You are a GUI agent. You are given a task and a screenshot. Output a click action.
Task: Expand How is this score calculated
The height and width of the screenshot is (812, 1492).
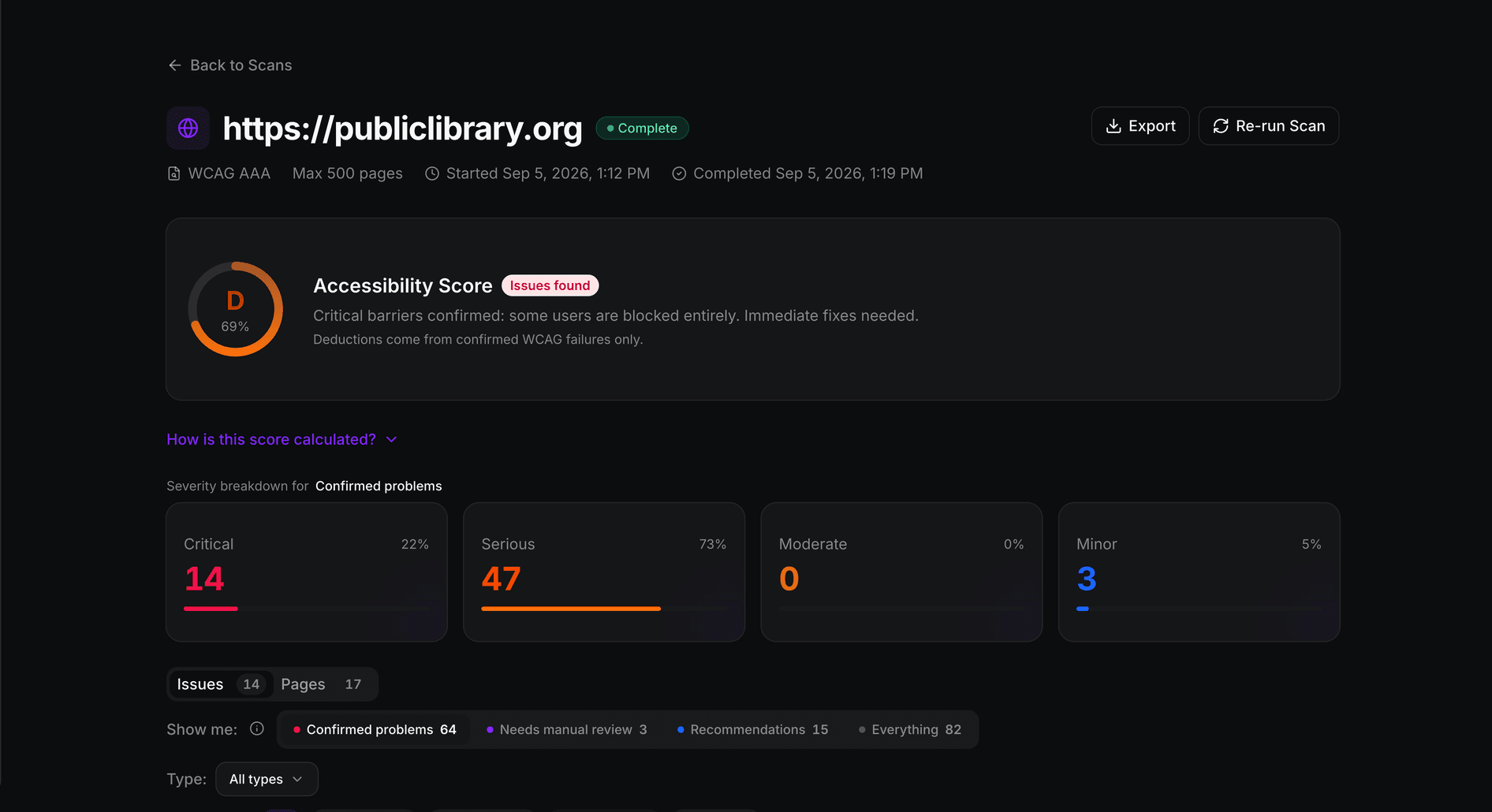pyautogui.click(x=282, y=439)
